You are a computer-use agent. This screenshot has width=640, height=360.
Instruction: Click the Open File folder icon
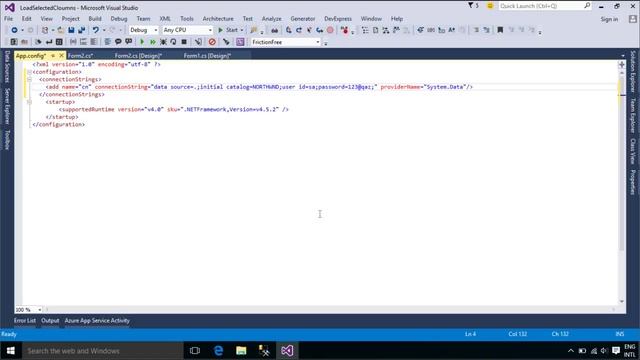(x=60, y=30)
